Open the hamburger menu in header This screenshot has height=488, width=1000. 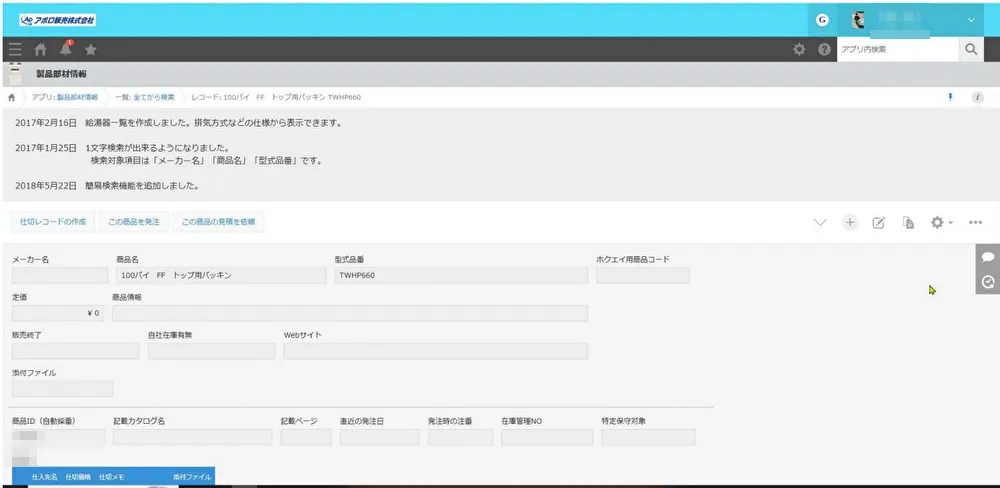click(14, 49)
